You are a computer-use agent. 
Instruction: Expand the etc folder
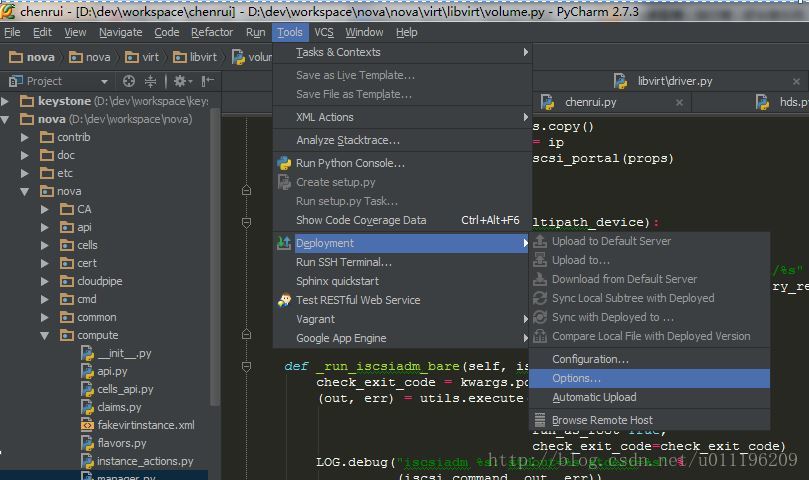tap(25, 173)
